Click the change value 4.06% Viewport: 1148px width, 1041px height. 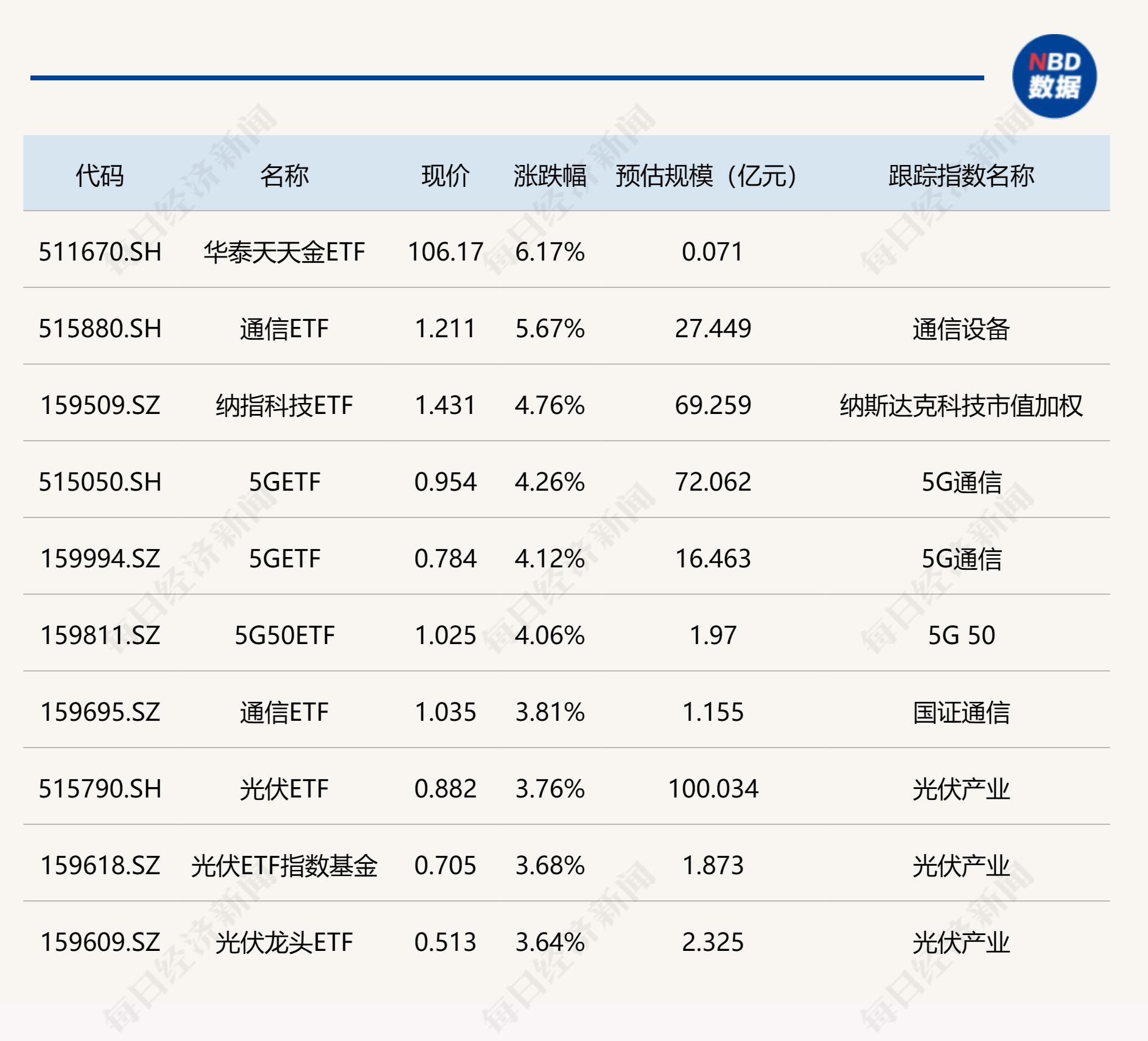pyautogui.click(x=550, y=636)
